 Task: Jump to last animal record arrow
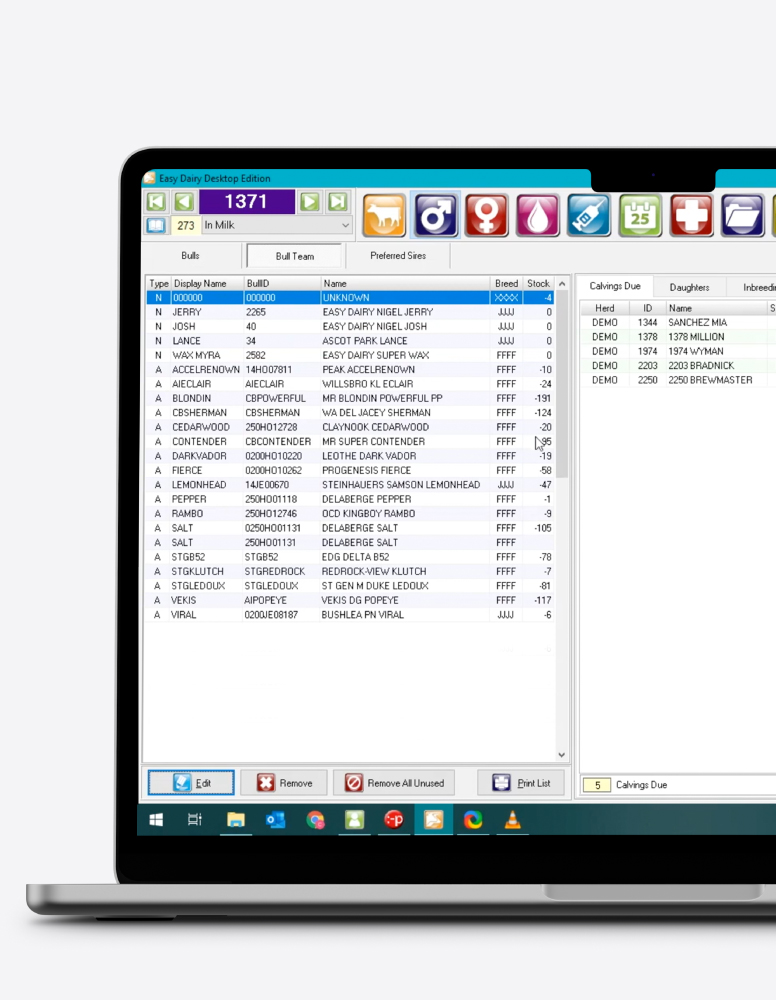pyautogui.click(x=338, y=202)
